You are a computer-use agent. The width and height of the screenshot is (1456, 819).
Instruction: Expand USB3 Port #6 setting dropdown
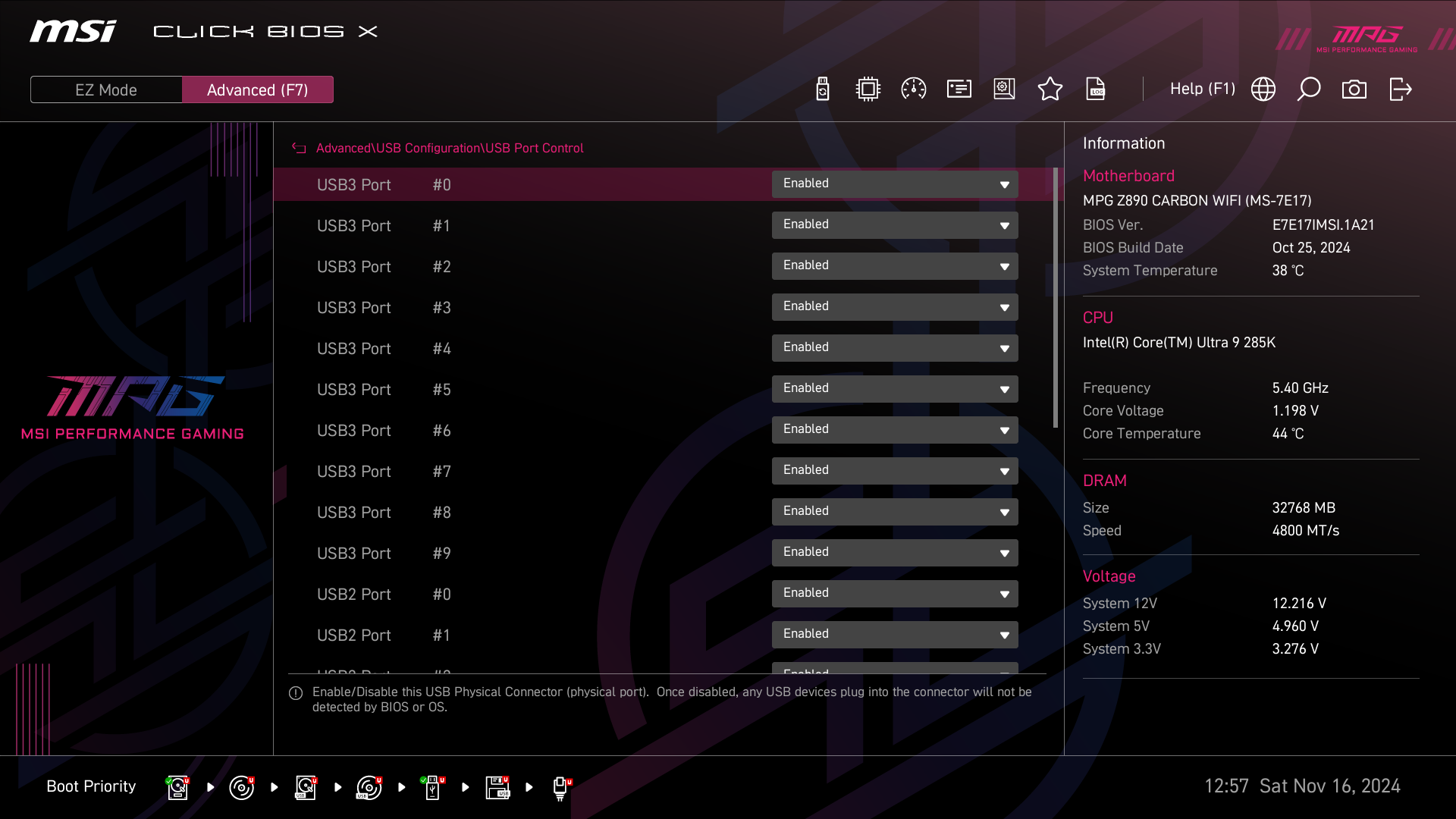click(x=895, y=430)
